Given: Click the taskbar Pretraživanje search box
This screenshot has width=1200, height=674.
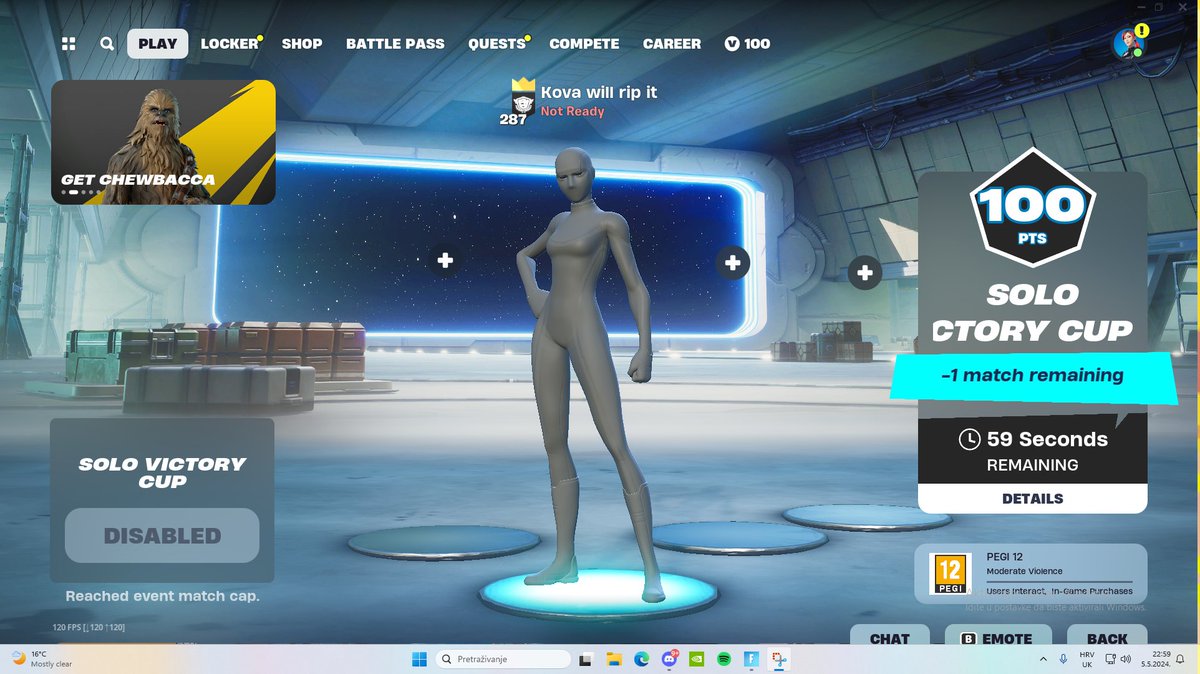Looking at the screenshot, I should 504,659.
